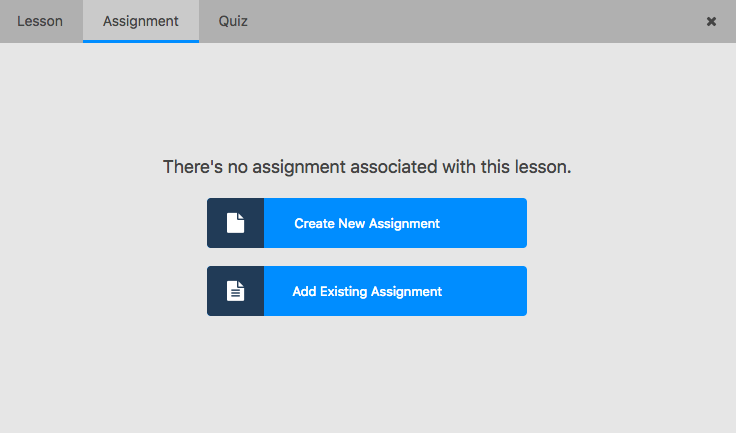Click the gap between the two assignment buttons

pyautogui.click(x=367, y=257)
